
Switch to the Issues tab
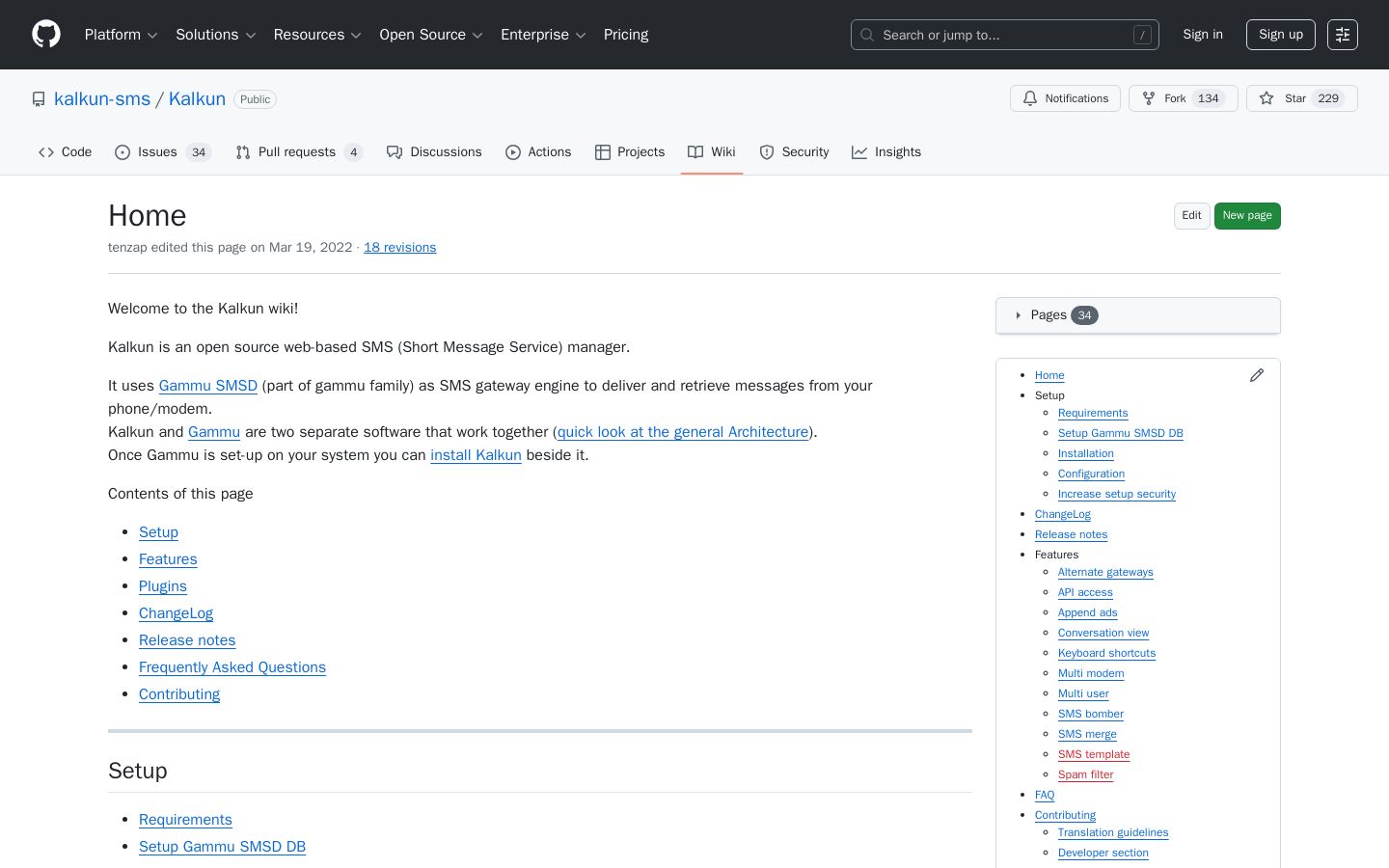(x=163, y=152)
